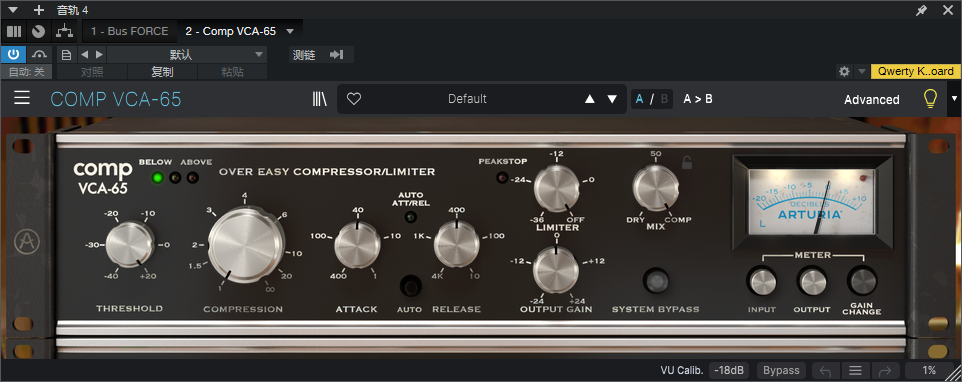Copy settings with A > B button
The width and height of the screenshot is (962, 382).
[x=698, y=99]
